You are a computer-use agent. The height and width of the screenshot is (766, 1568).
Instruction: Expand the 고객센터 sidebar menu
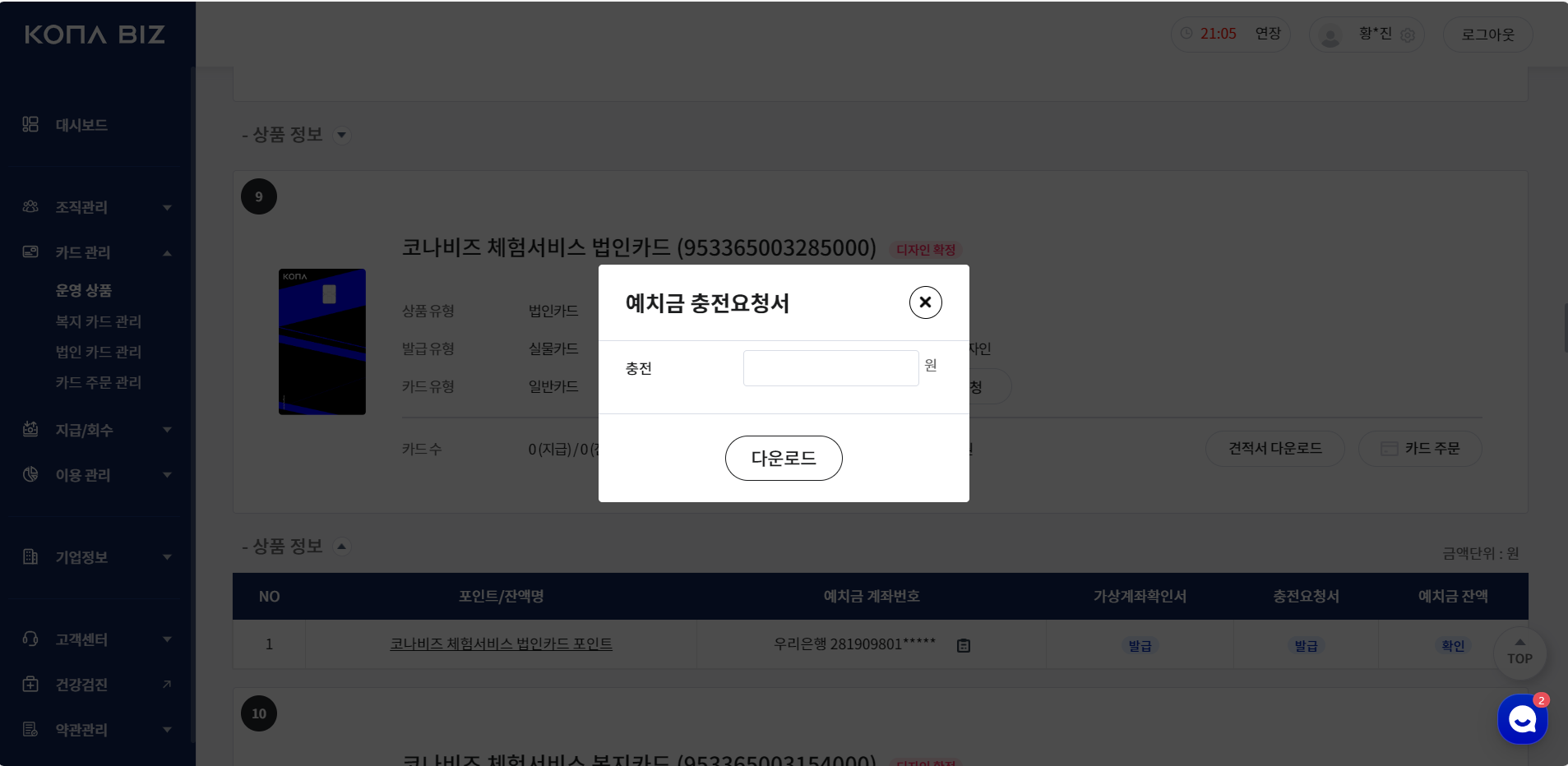coord(167,639)
